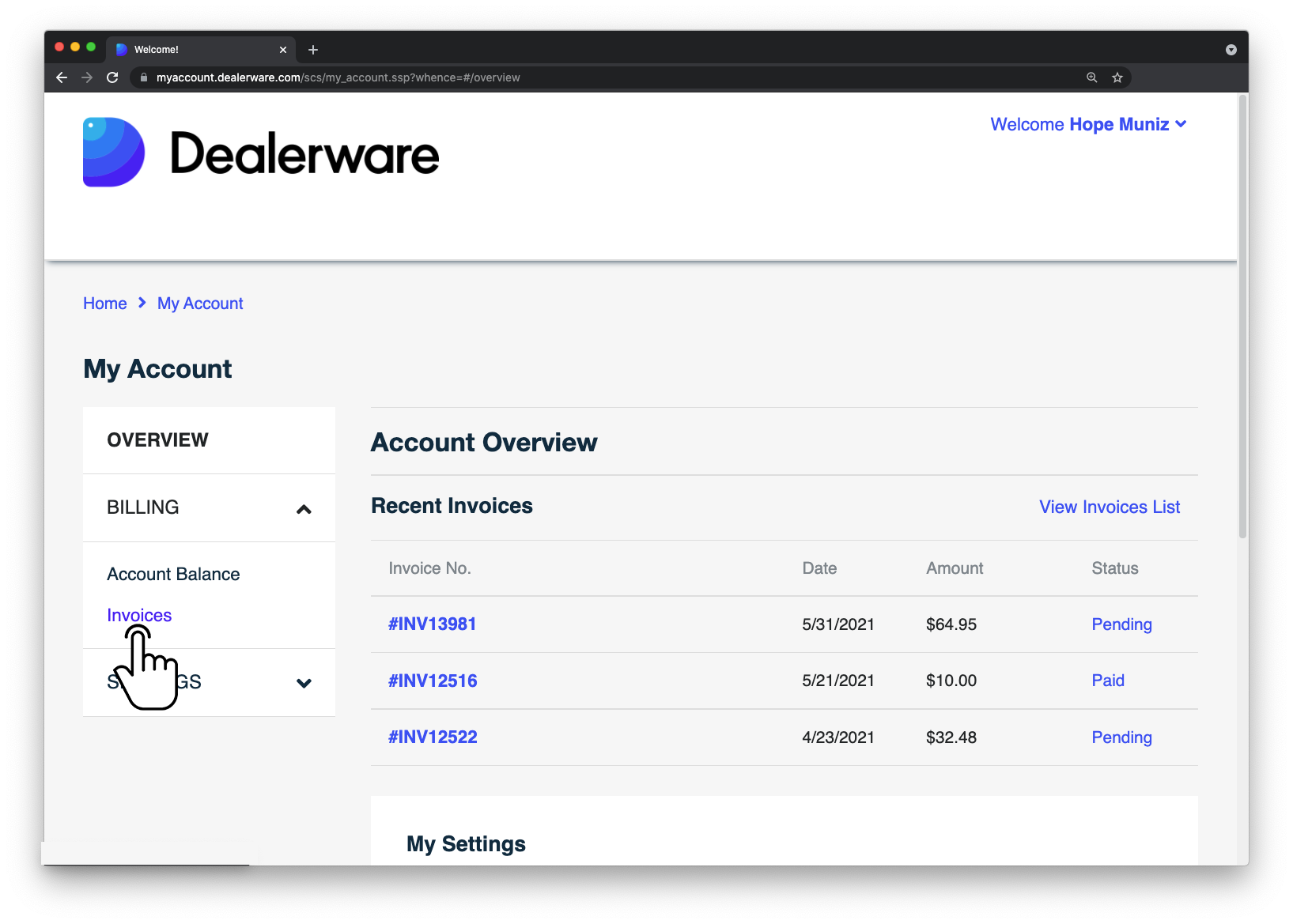Open the browser options icon at top right
1293x924 pixels.
tap(1231, 49)
